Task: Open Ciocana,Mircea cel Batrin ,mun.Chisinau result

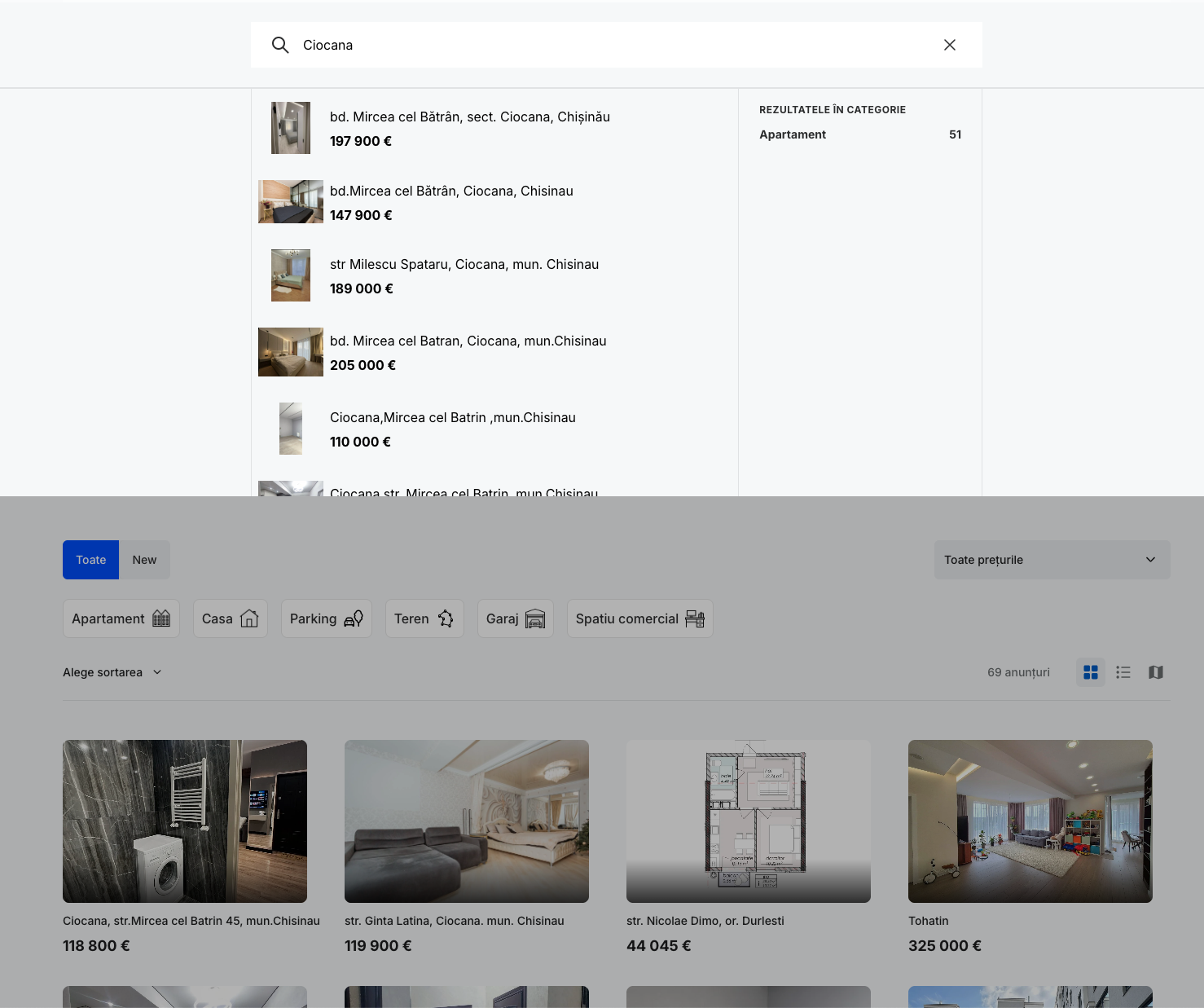Action: click(453, 418)
